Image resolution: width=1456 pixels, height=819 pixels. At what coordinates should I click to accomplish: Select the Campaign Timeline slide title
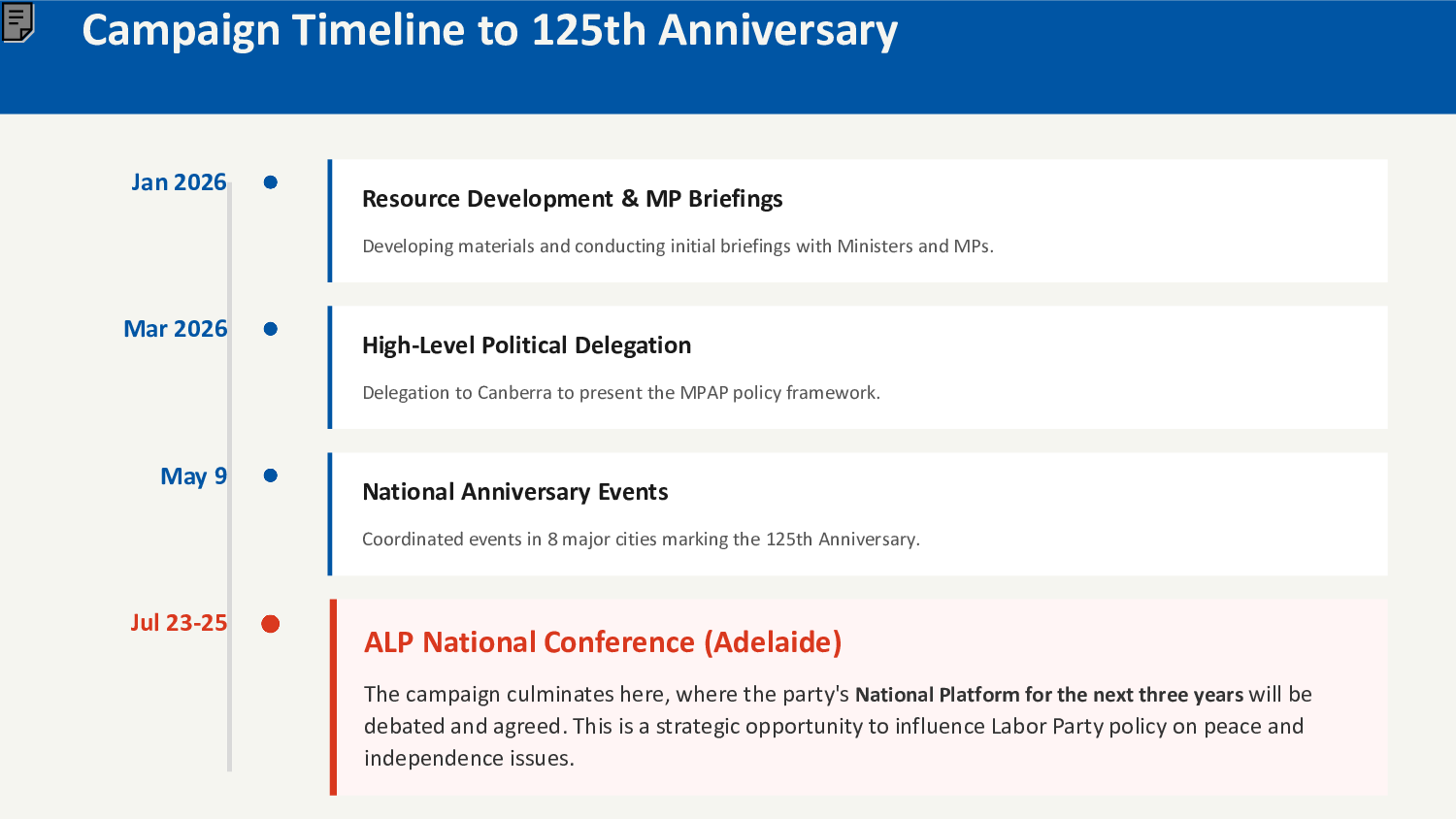[x=489, y=31]
